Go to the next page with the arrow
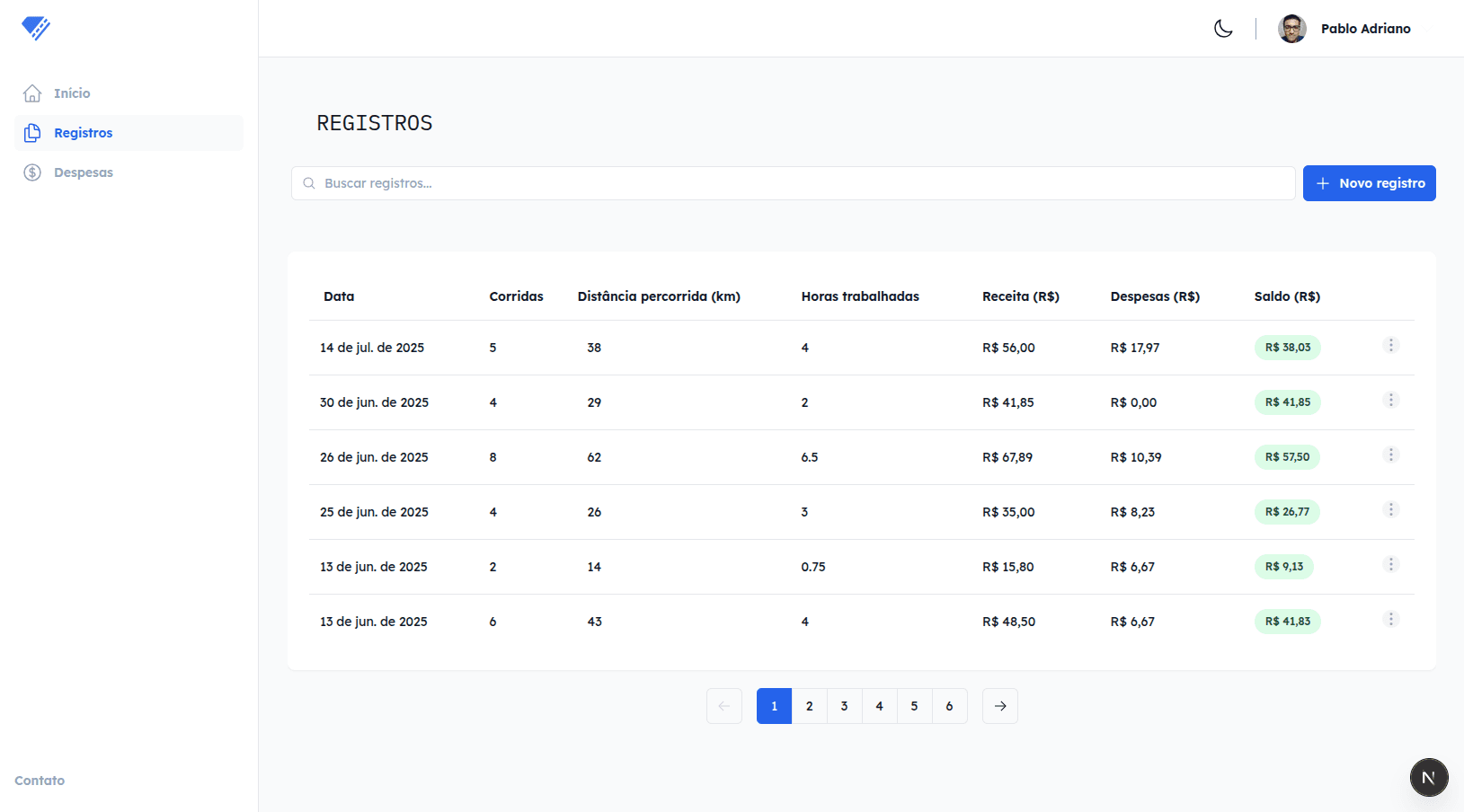Image resolution: width=1464 pixels, height=812 pixels. tap(999, 706)
